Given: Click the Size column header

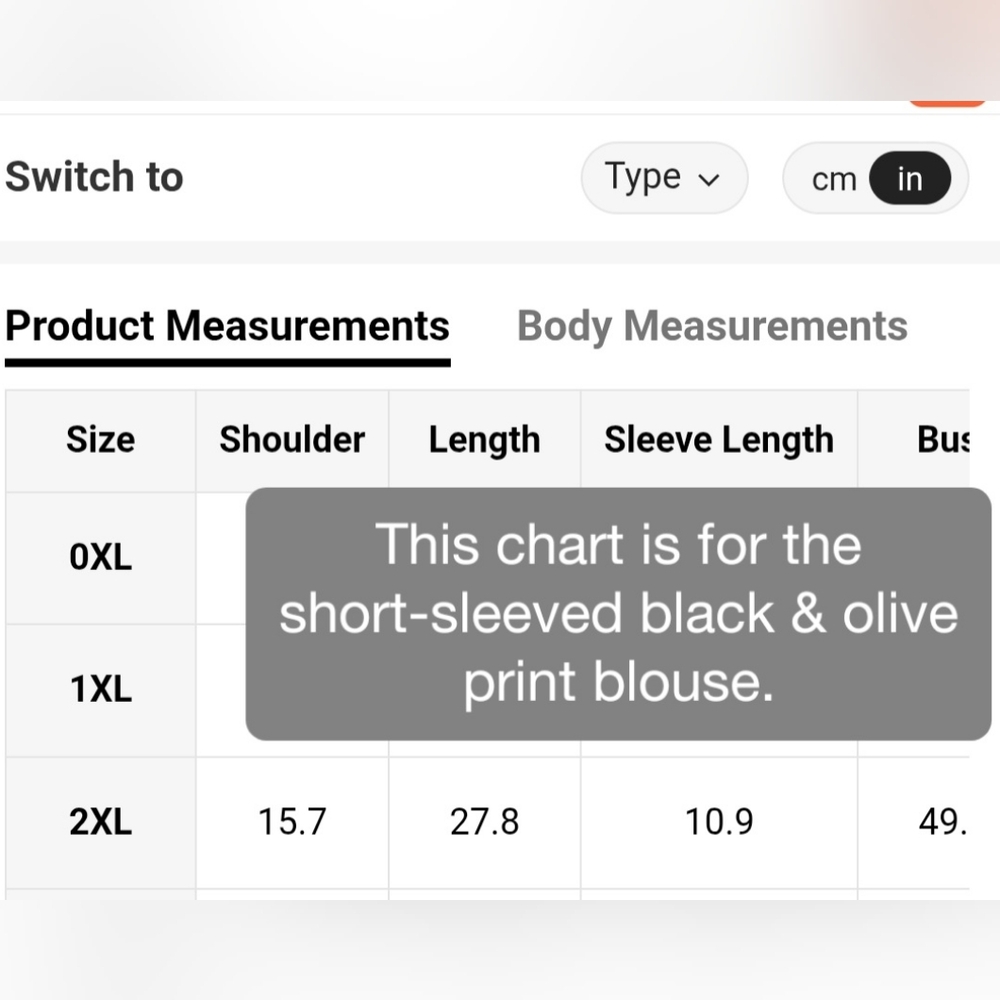Looking at the screenshot, I should [x=100, y=440].
